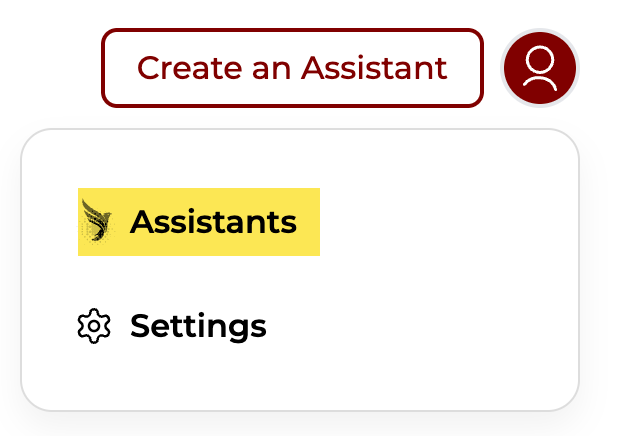
Task: Click the dark red circular account button
Action: tap(540, 68)
